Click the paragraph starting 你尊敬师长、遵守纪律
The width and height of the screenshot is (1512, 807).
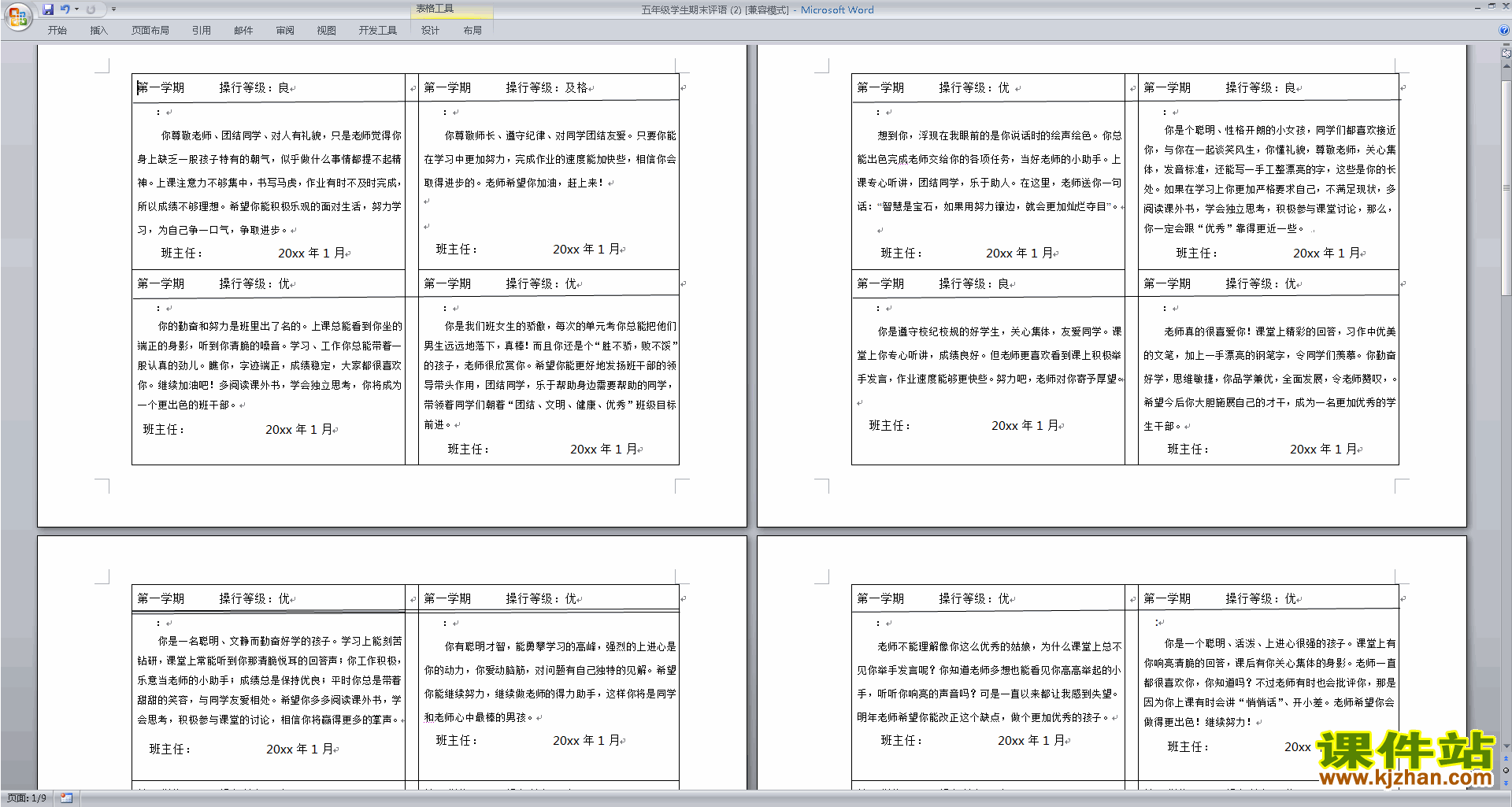(x=550, y=159)
